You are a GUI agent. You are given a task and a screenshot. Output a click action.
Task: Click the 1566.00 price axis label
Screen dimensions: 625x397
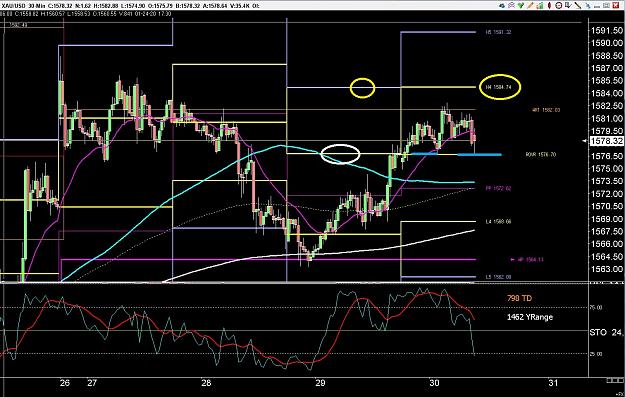607,244
